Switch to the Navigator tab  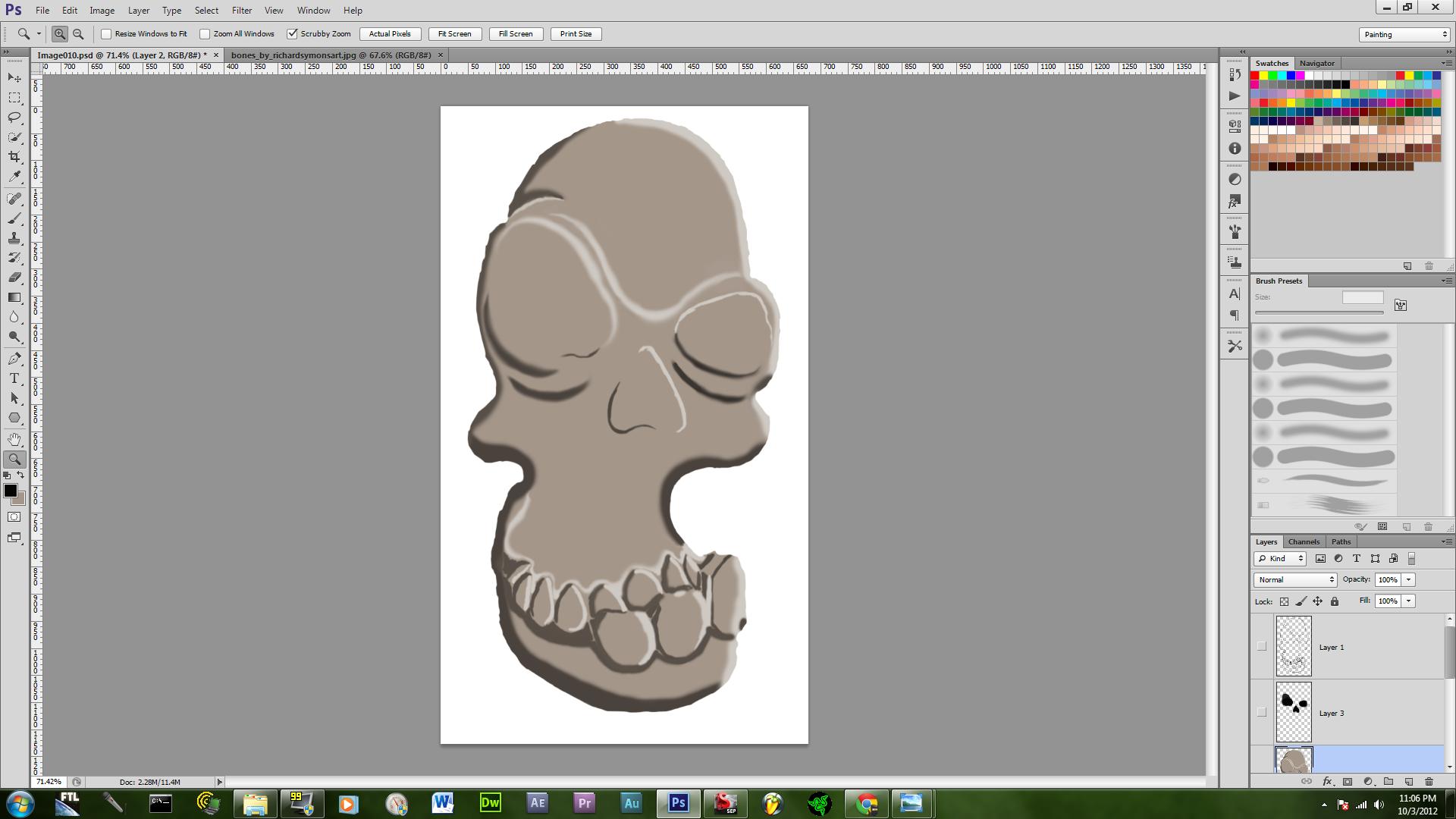(1316, 63)
